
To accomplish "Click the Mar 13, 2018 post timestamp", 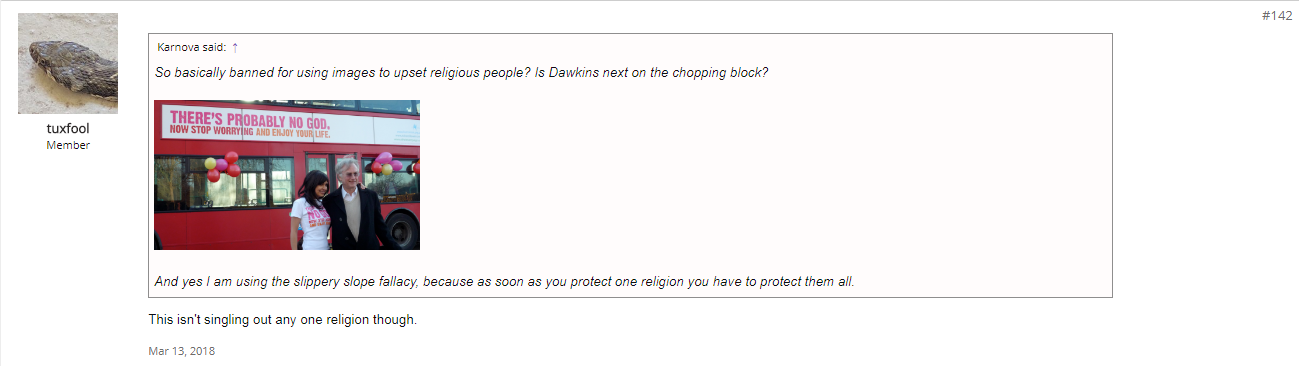I will tap(181, 351).
